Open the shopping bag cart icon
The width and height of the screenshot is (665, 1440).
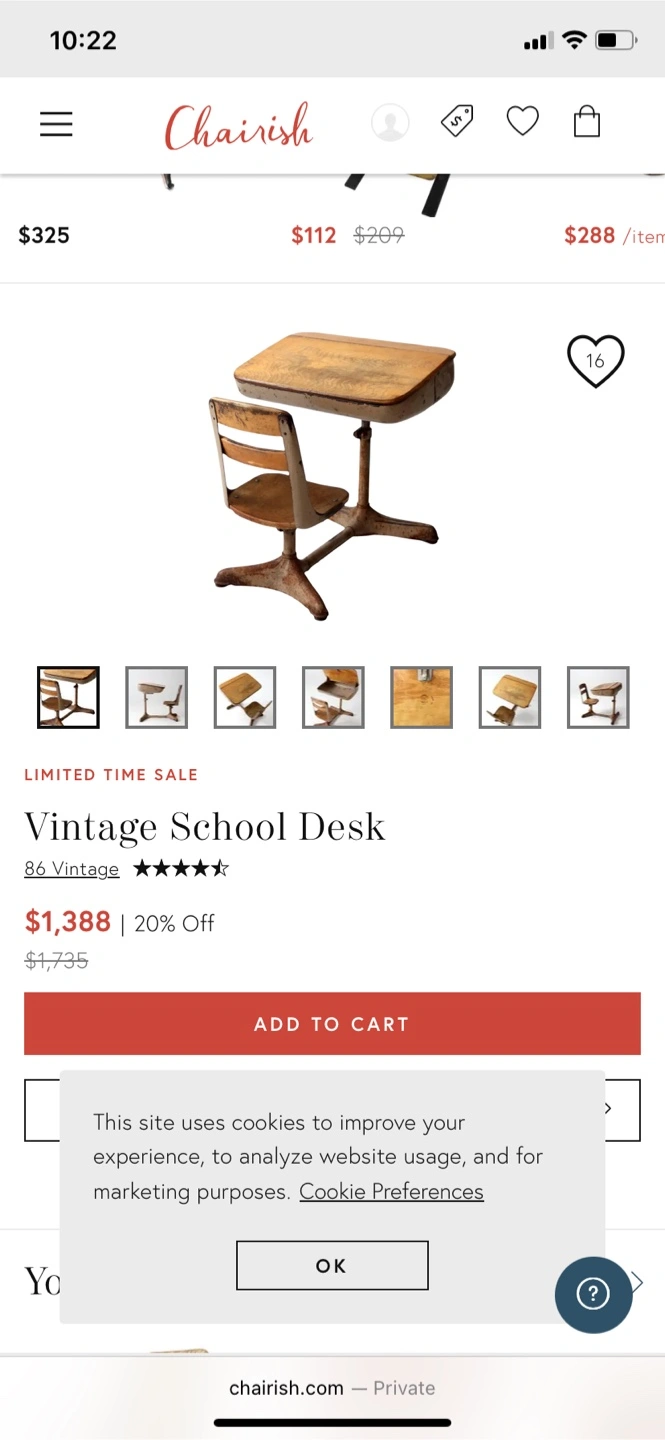[x=587, y=122]
